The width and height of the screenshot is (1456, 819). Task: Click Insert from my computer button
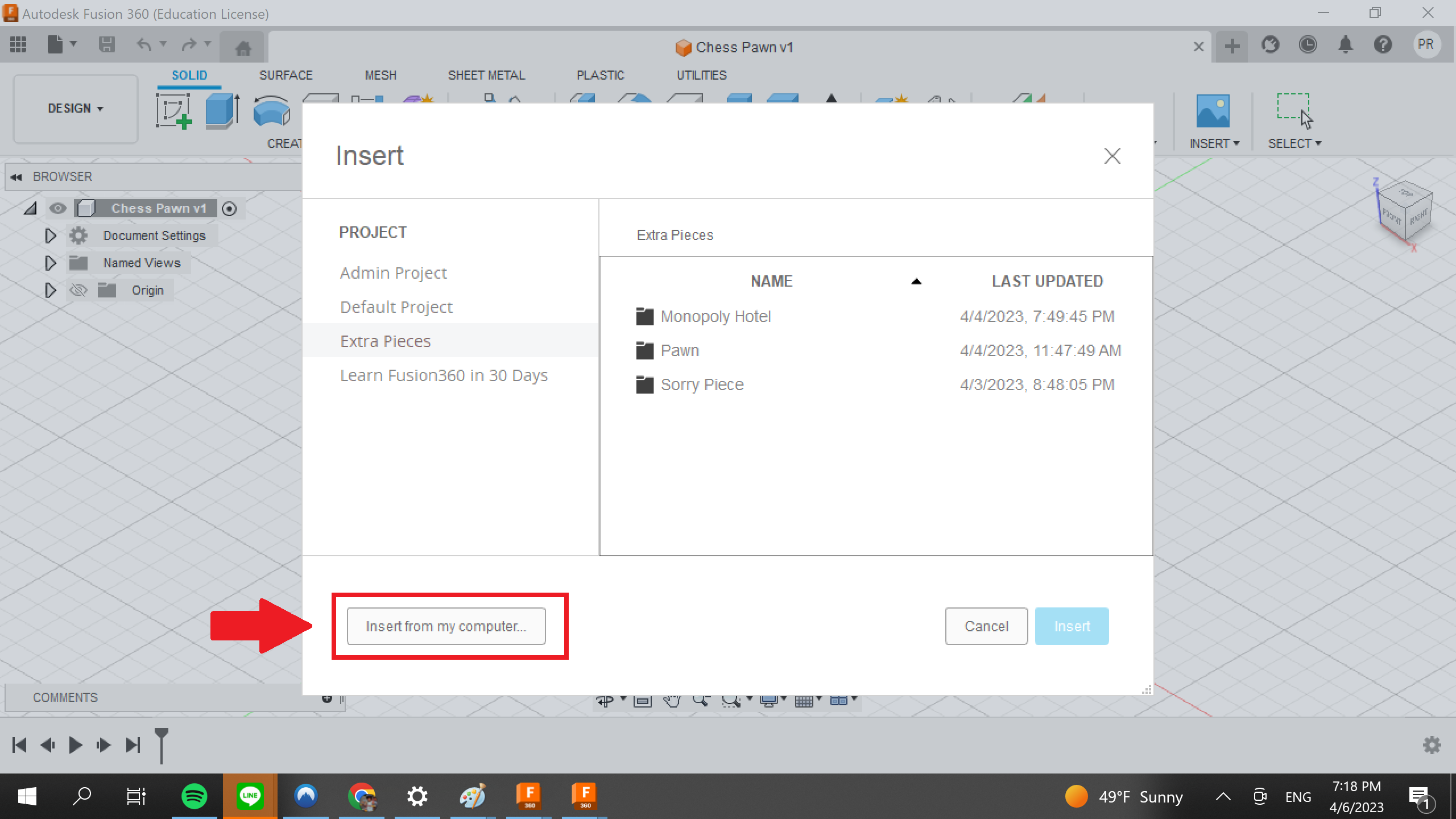pos(446,626)
